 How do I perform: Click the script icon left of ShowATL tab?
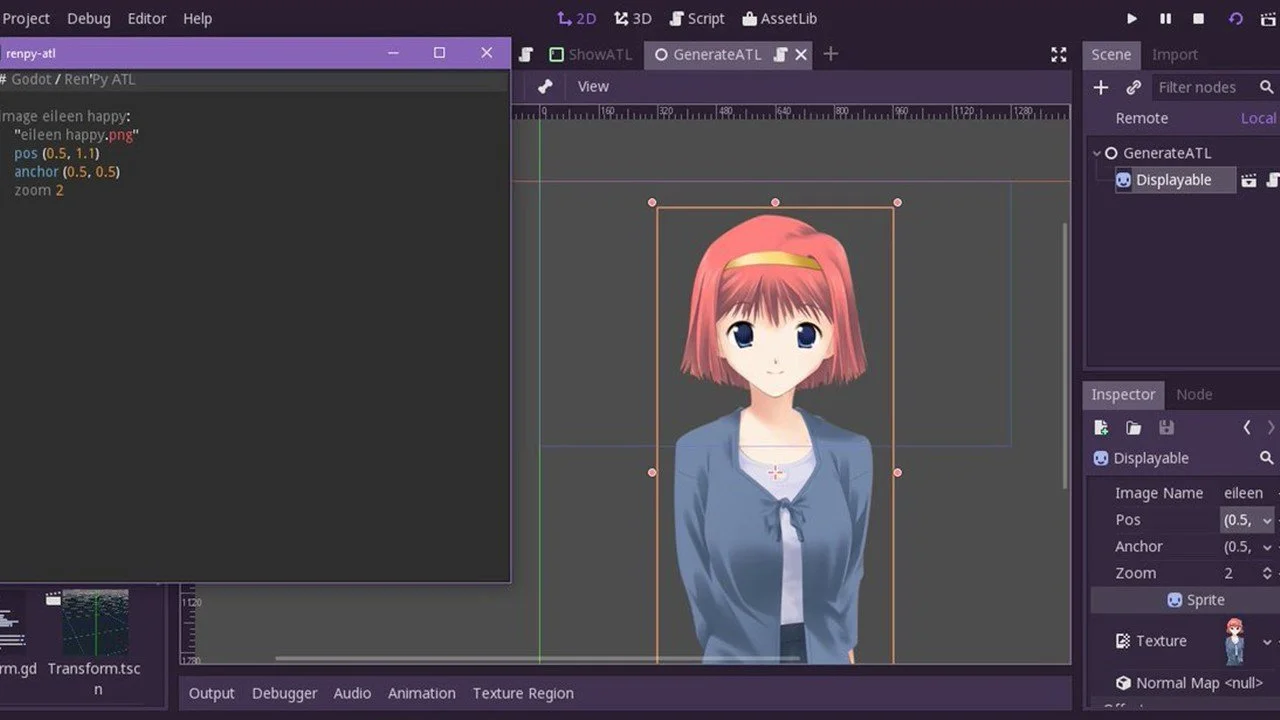pos(526,55)
